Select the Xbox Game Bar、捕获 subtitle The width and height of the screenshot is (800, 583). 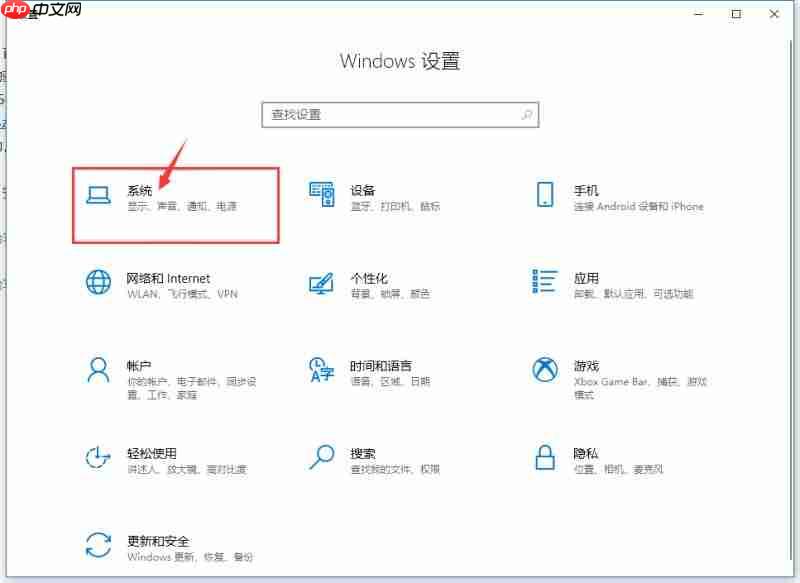[638, 381]
